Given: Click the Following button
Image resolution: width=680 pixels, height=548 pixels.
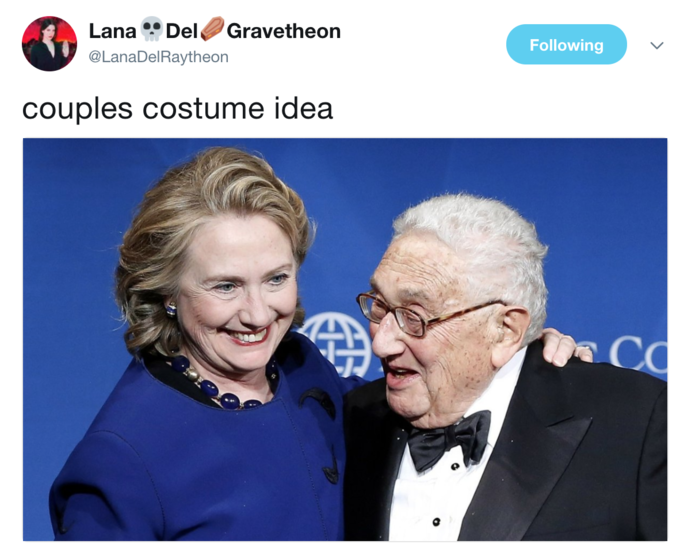Looking at the screenshot, I should (x=566, y=45).
